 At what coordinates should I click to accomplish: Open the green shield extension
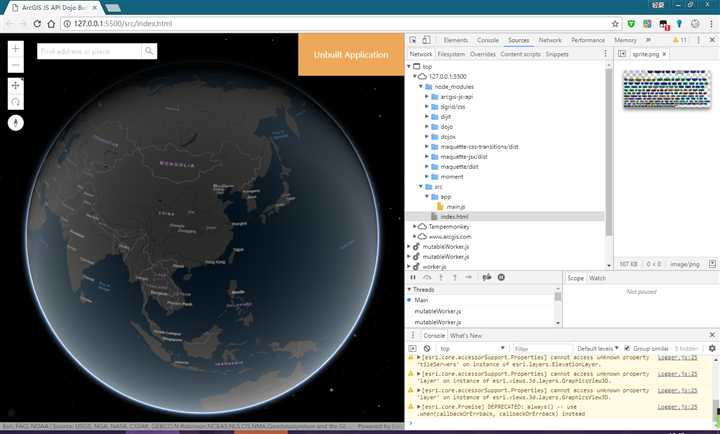[x=631, y=23]
